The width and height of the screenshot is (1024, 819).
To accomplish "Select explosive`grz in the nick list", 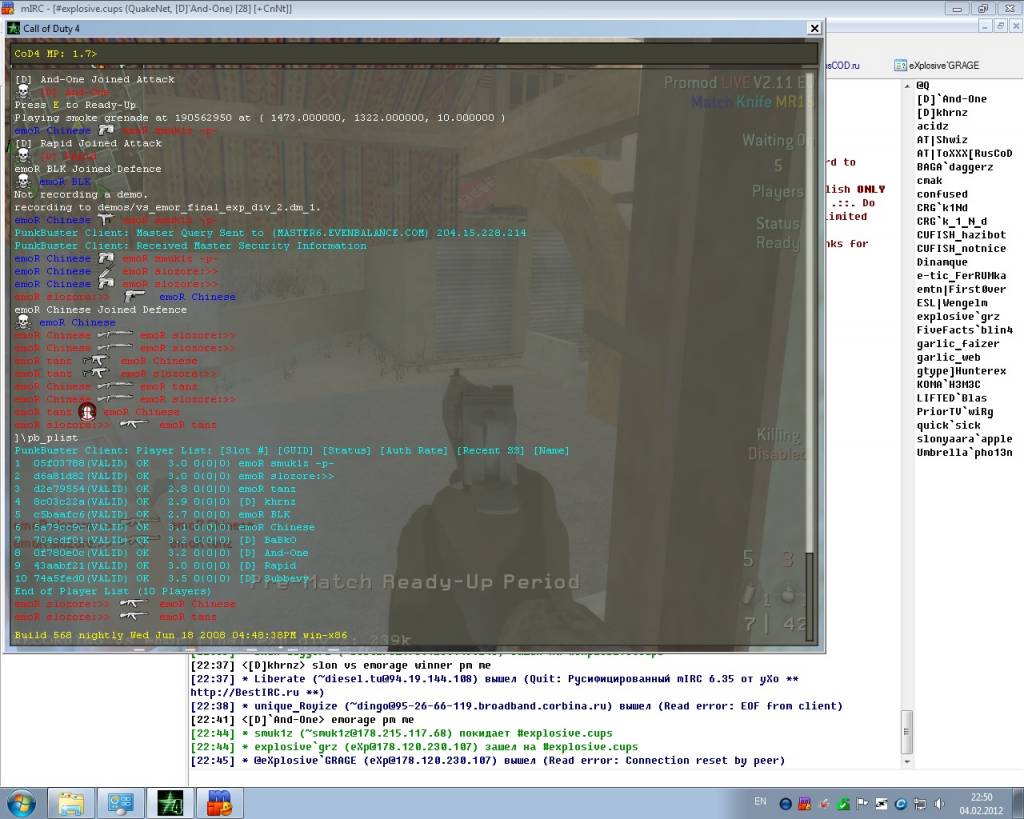I will tap(958, 317).
